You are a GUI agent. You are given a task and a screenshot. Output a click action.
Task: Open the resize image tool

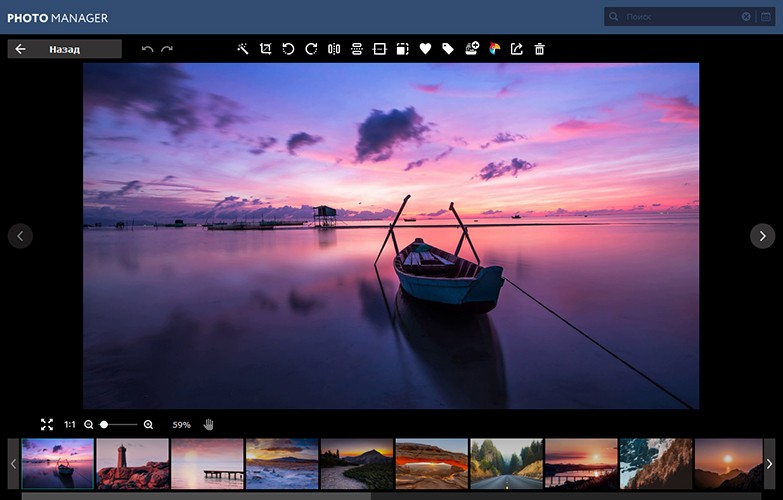(402, 48)
